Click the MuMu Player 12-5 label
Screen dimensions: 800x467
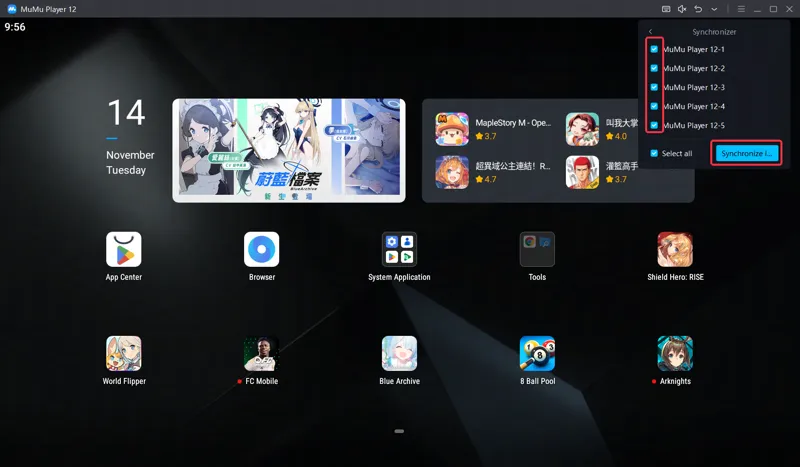694,125
